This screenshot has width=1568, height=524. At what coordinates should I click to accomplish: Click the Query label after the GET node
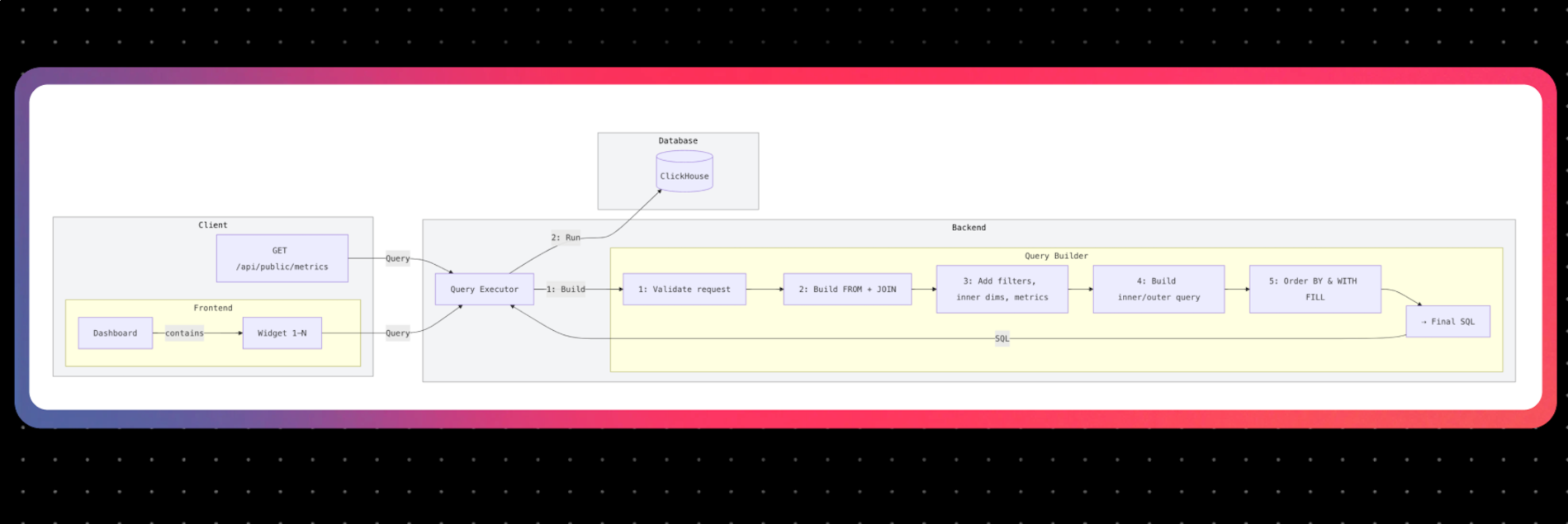point(397,258)
